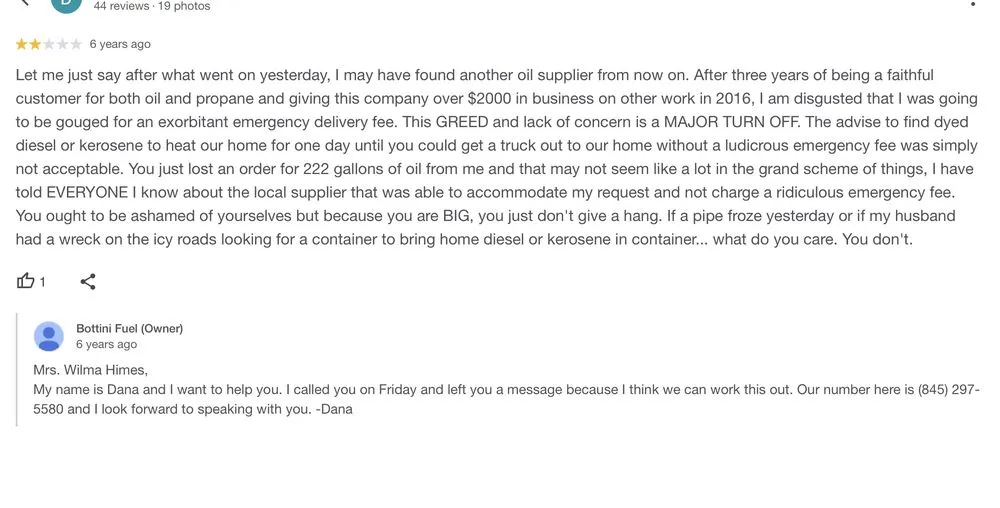Click the share icon below the review
Image resolution: width=1000 pixels, height=508 pixels.
[x=88, y=281]
